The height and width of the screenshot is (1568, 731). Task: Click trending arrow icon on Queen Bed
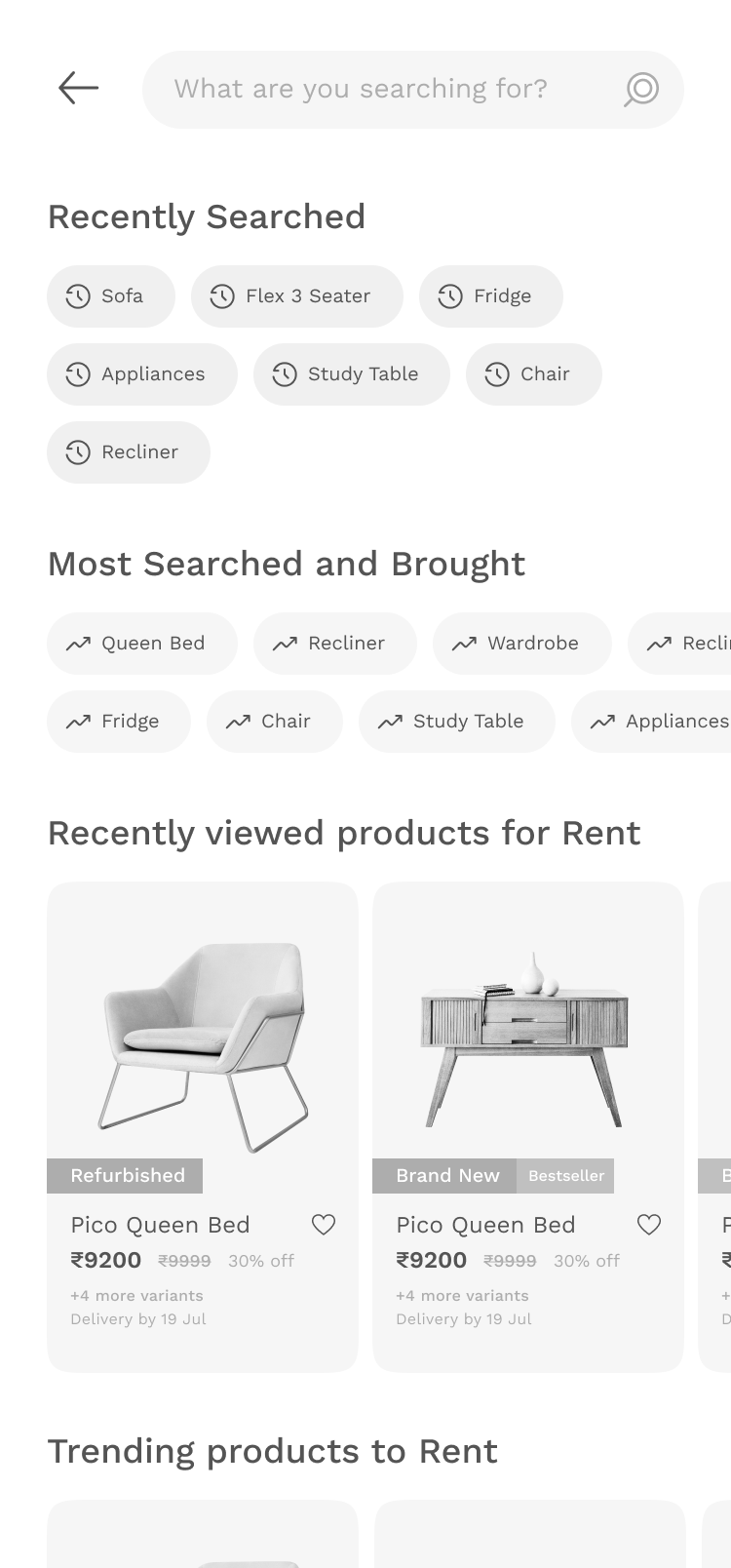point(78,644)
